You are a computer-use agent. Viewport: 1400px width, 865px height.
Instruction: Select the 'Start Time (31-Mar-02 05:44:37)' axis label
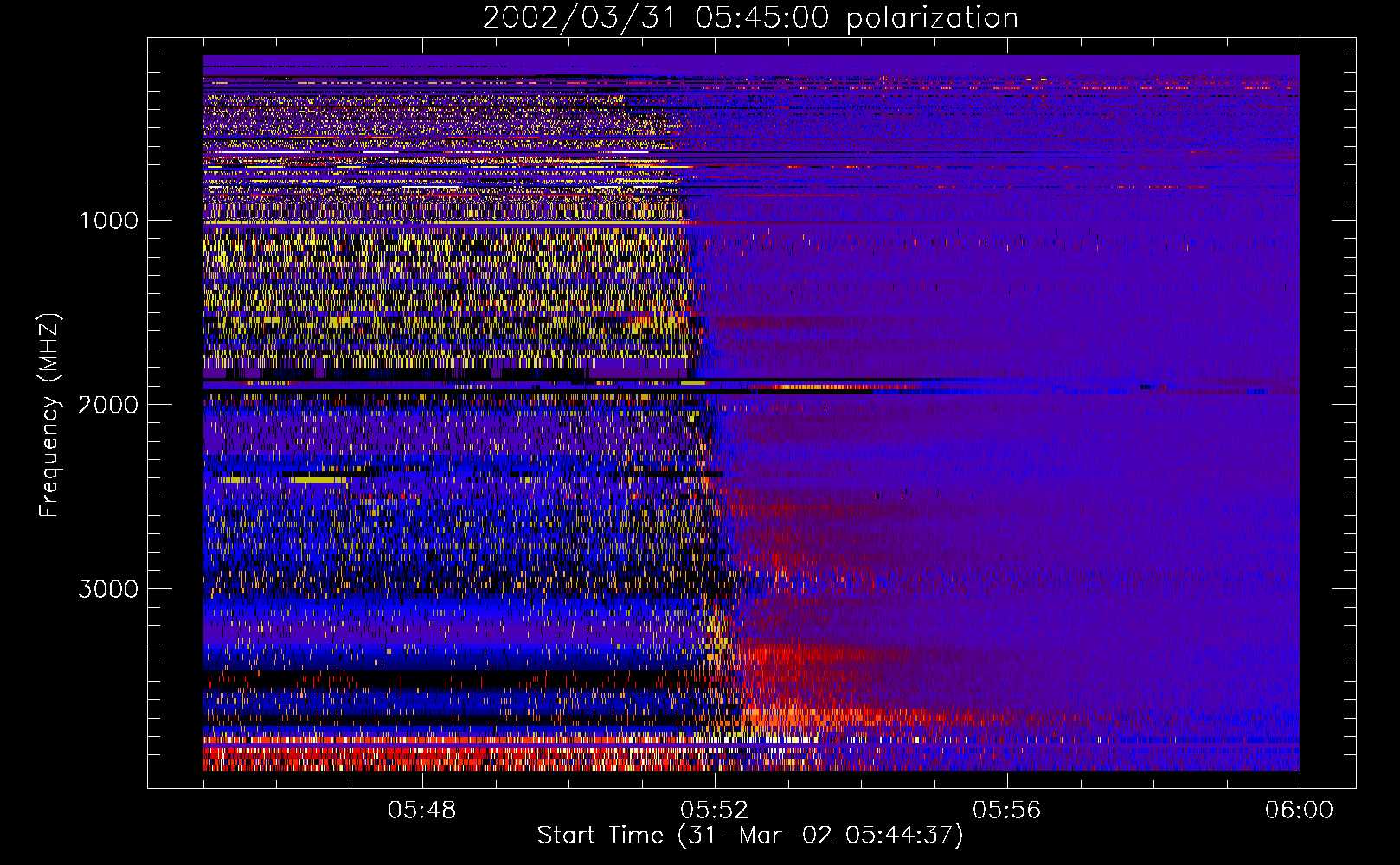pos(750,836)
